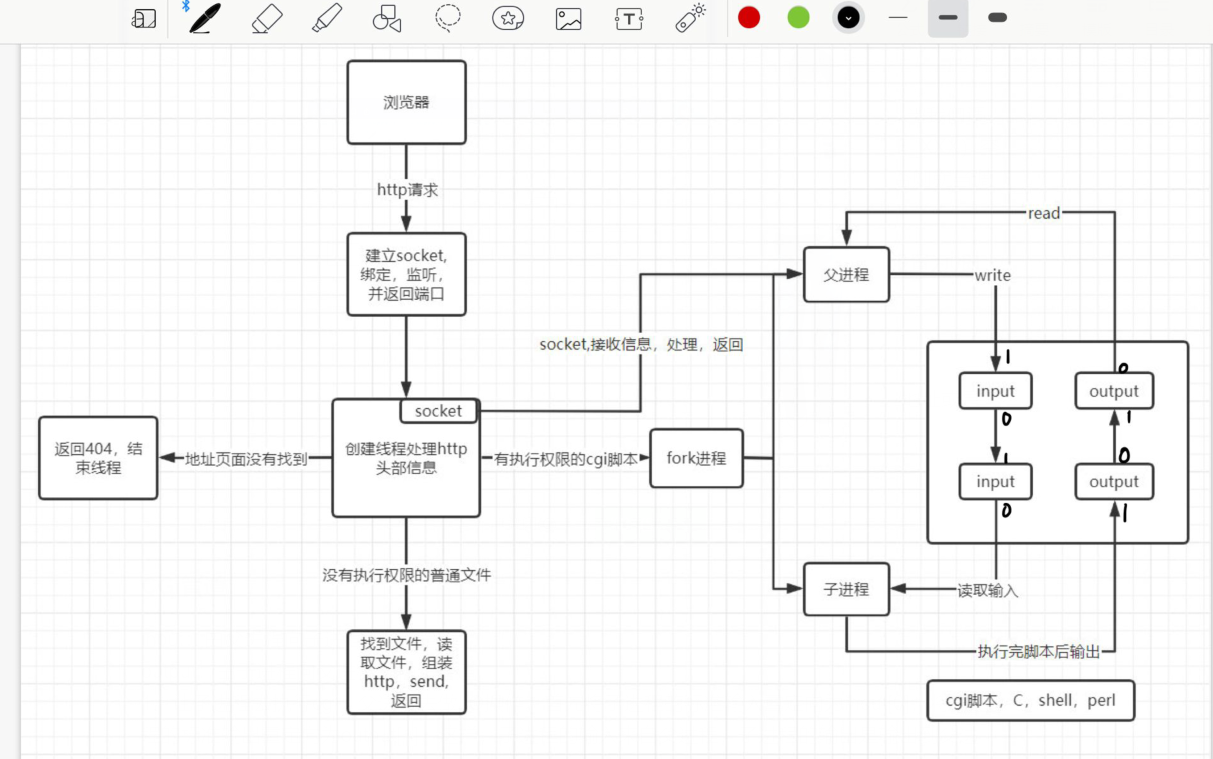Screen dimensions: 1213x759
Task: Activate the Laser pointer tool
Action: click(690, 19)
